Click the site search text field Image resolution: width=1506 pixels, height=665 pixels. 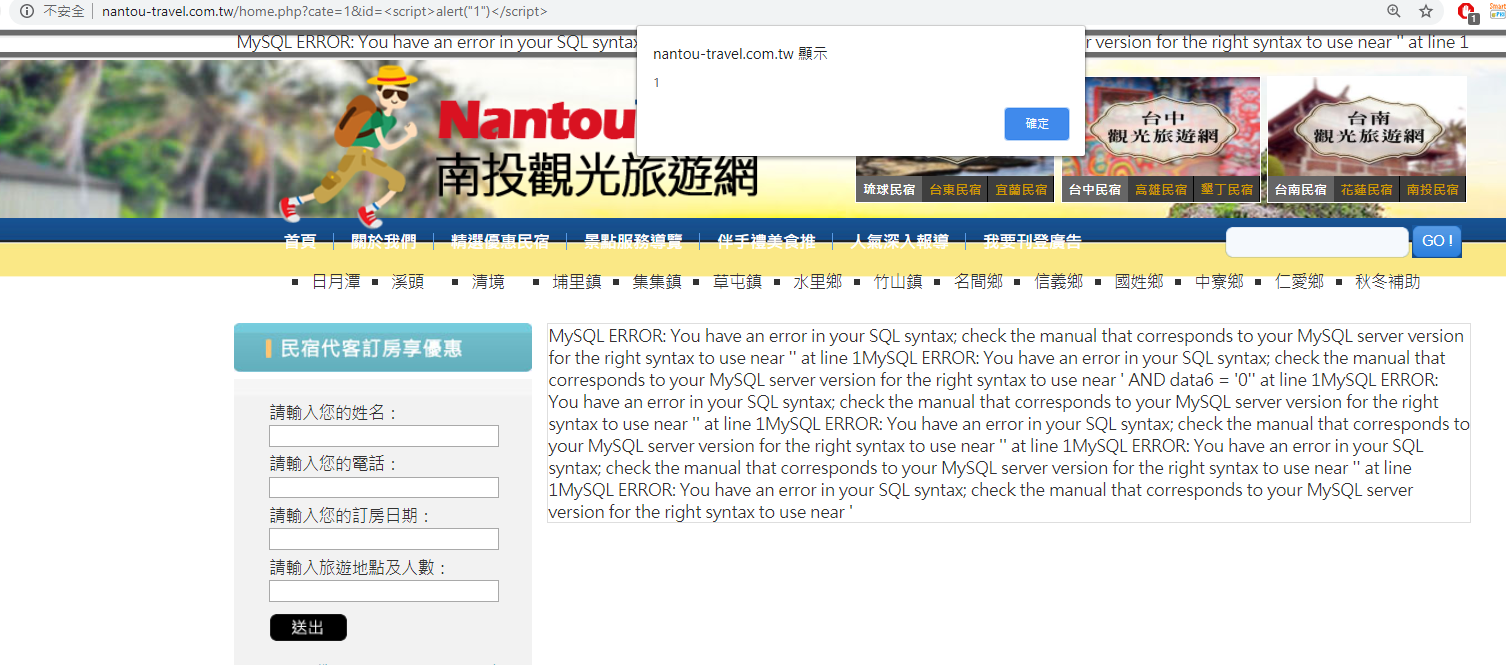1317,242
